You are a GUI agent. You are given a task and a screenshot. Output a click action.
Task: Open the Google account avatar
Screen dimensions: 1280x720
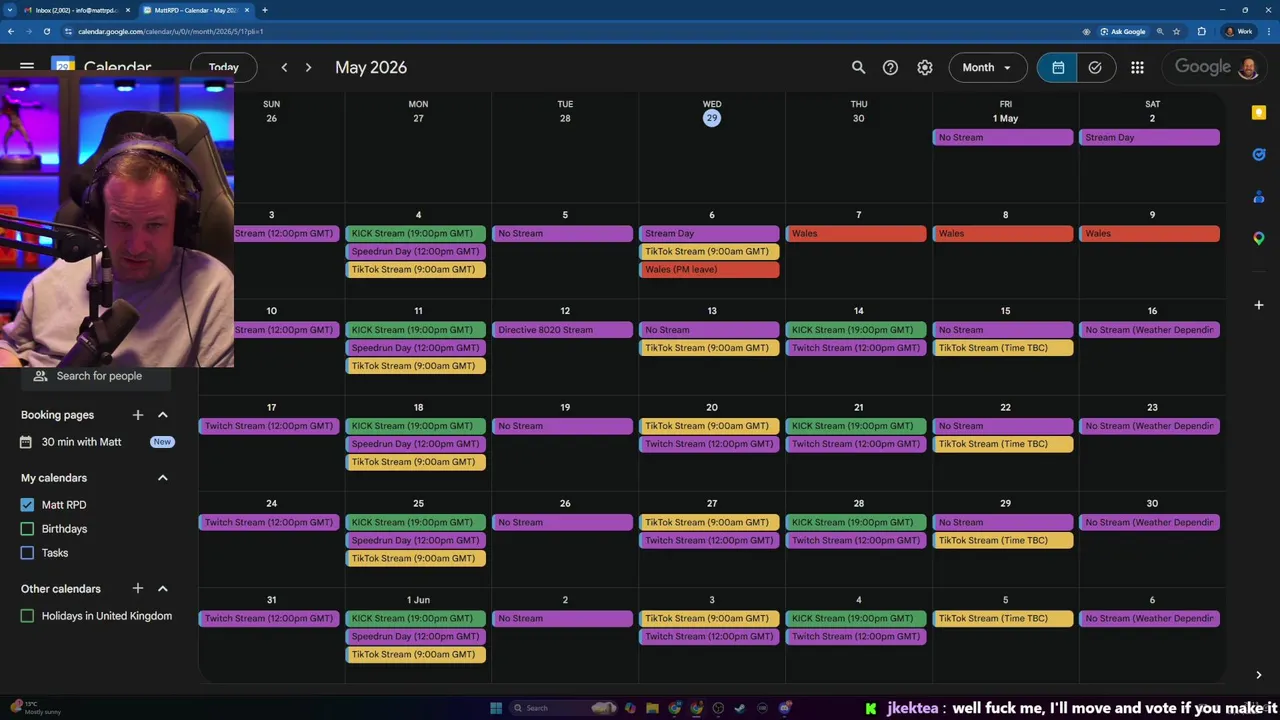1248,67
